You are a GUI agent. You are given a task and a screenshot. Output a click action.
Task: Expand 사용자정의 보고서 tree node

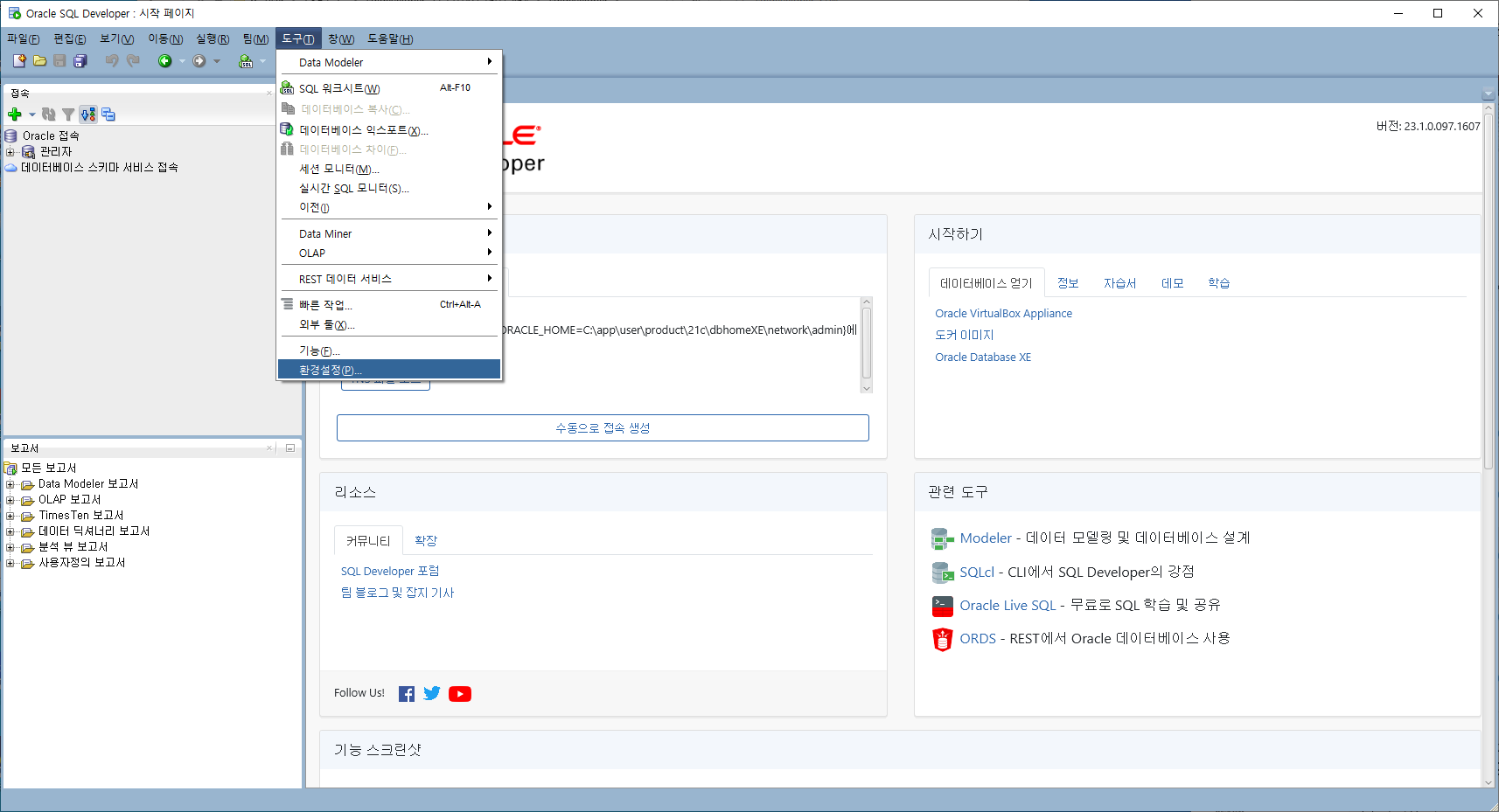coord(10,563)
